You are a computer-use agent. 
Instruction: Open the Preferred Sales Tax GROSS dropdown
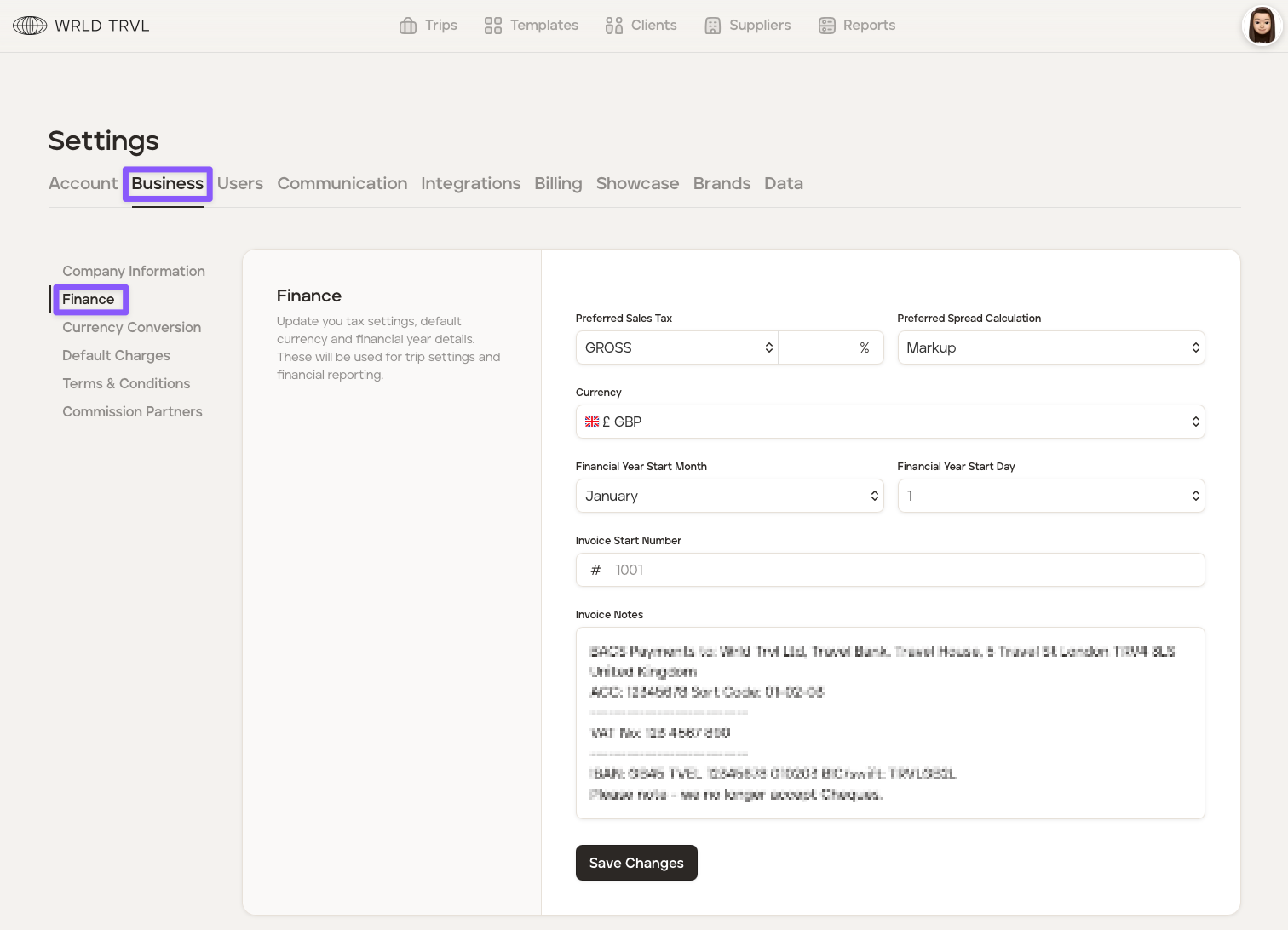tap(678, 347)
